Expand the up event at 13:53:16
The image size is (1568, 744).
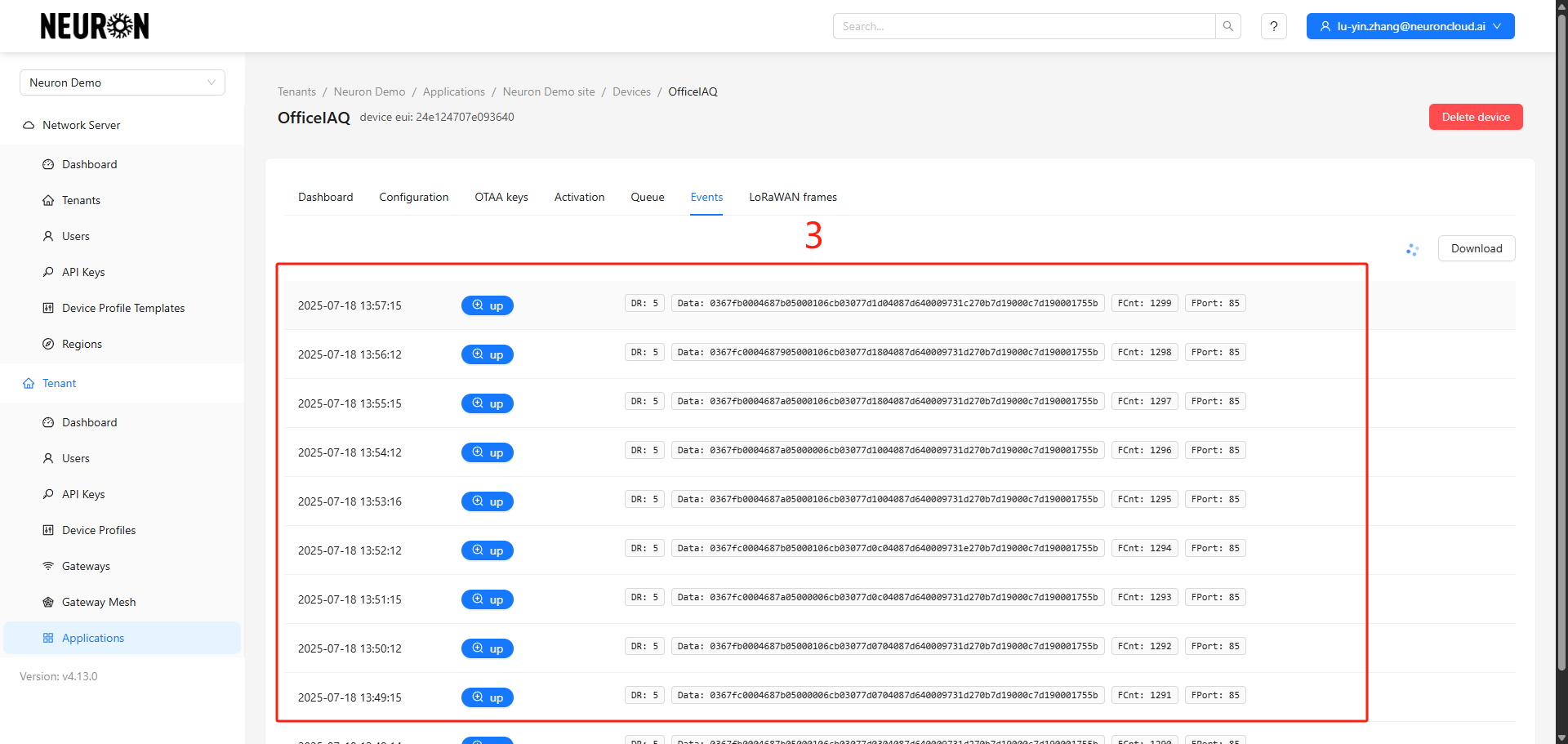[x=488, y=501]
